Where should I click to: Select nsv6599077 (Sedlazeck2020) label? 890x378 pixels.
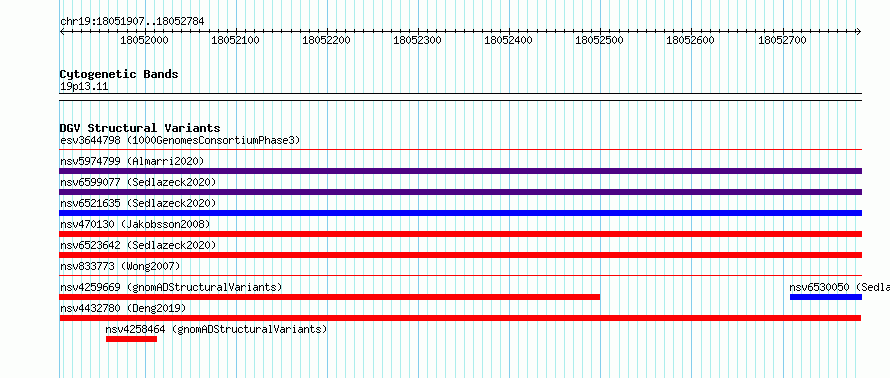(x=138, y=182)
